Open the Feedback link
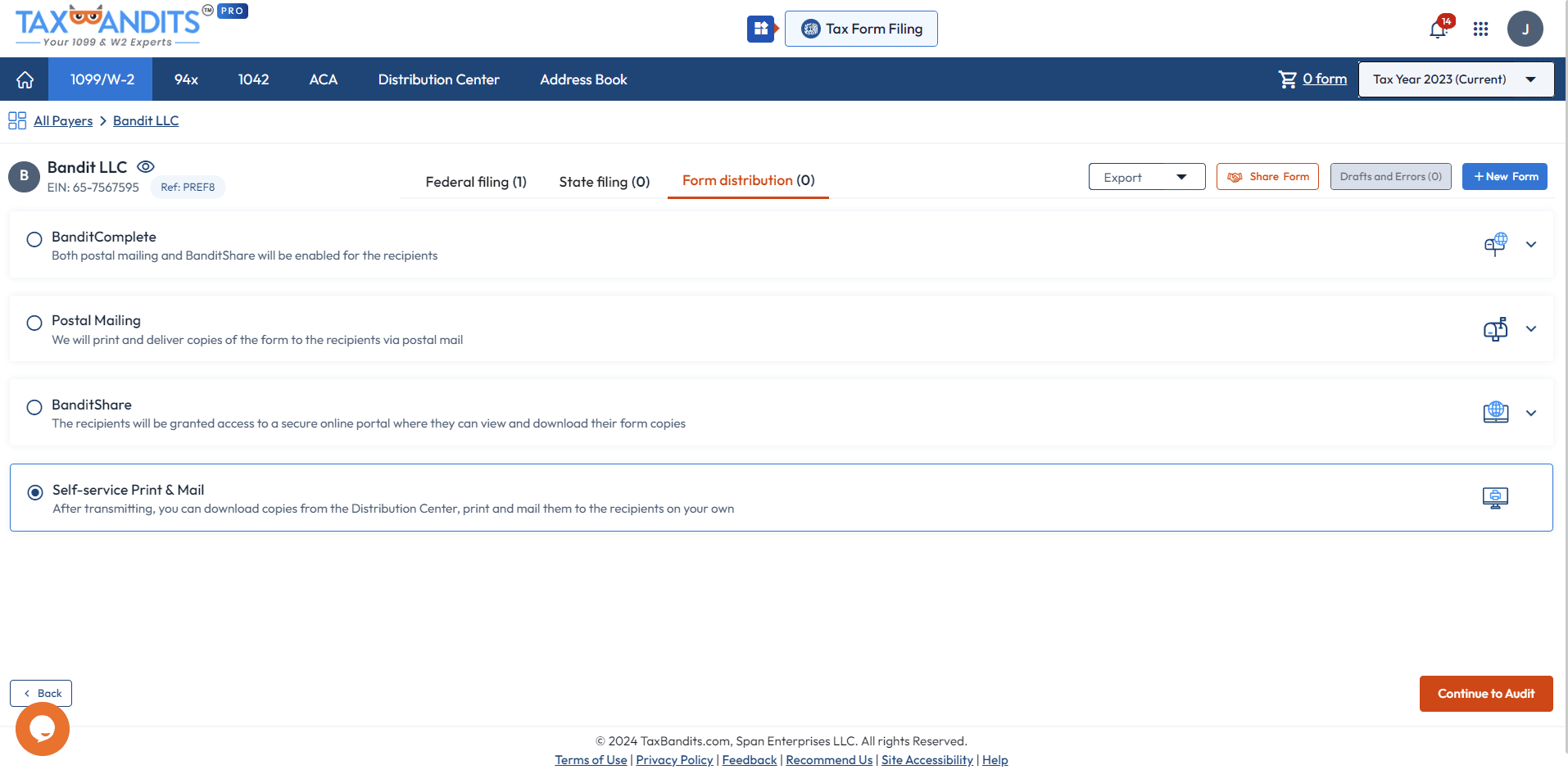The image size is (1568, 774). coord(750,760)
